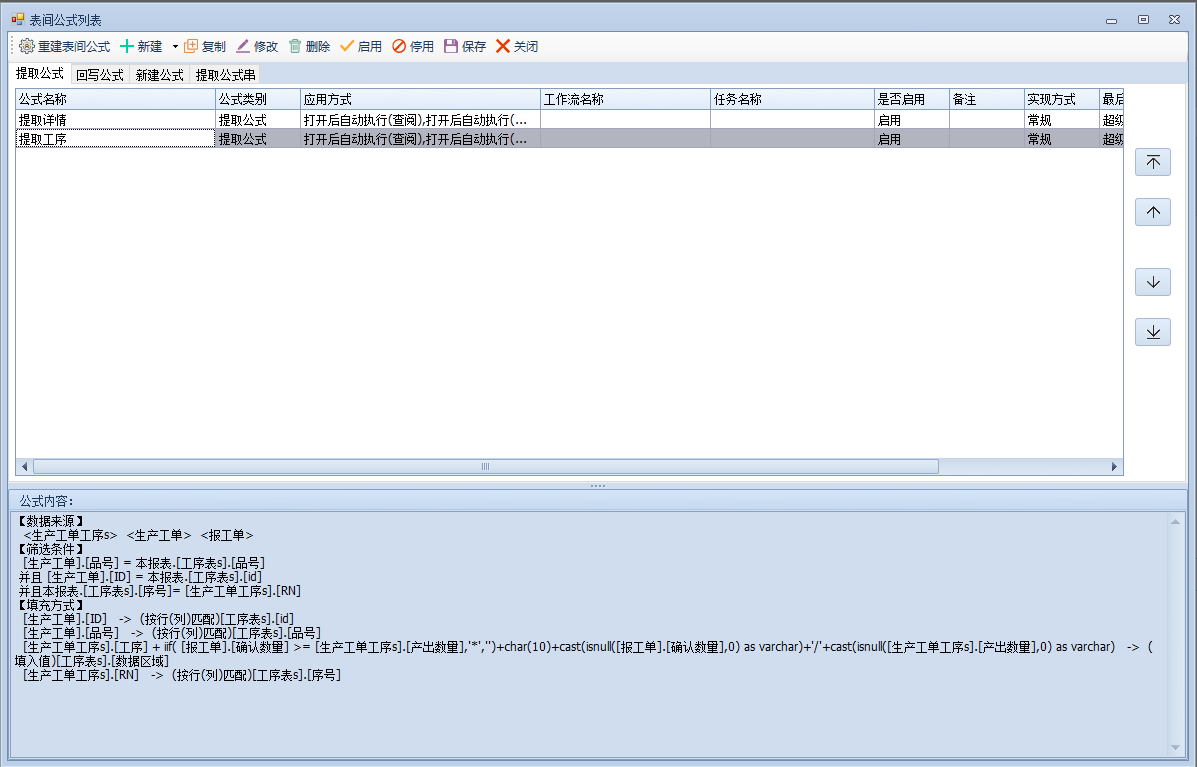Move selected formula up one row
Image resolution: width=1197 pixels, height=767 pixels.
point(1152,212)
